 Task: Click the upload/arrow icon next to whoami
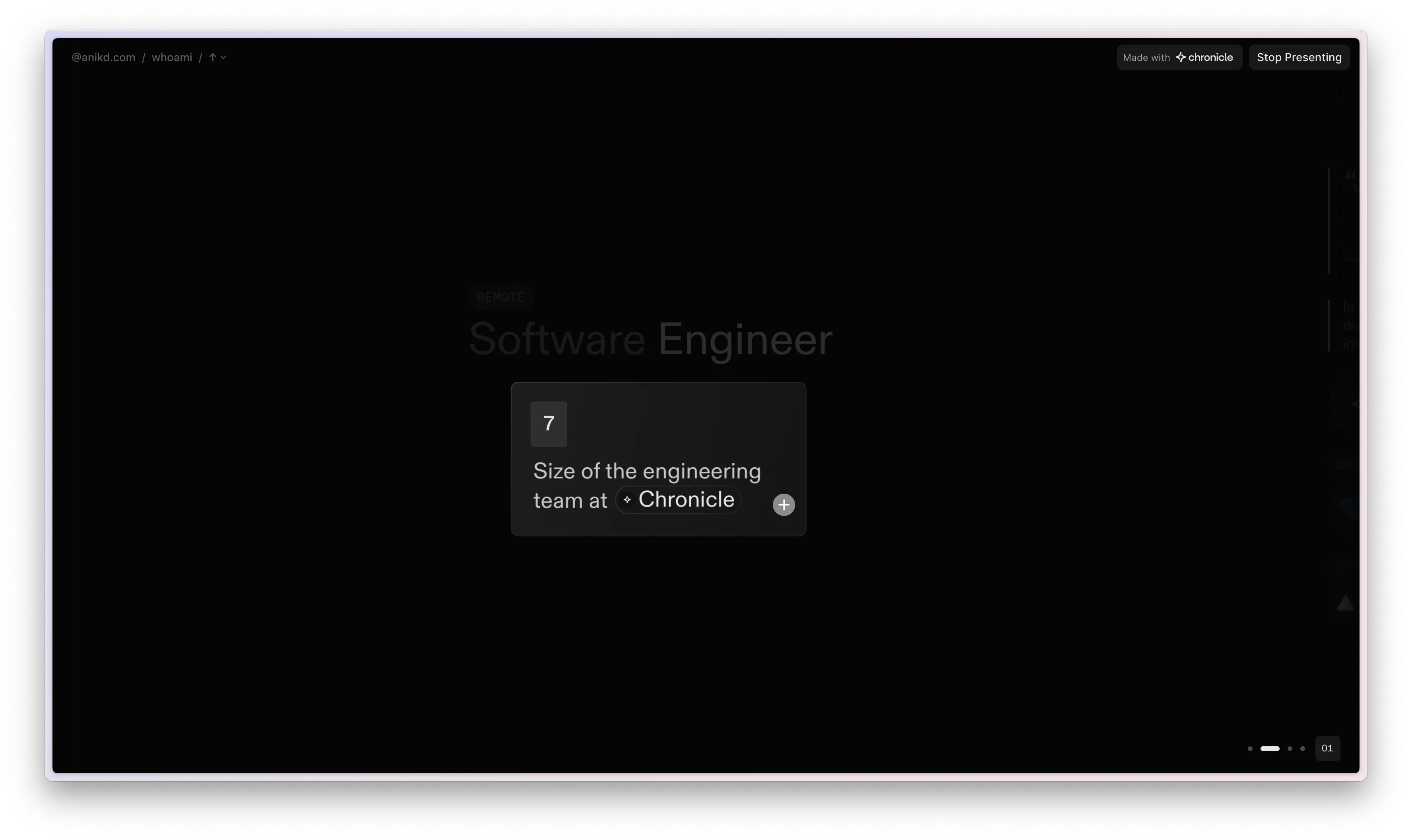click(x=211, y=57)
